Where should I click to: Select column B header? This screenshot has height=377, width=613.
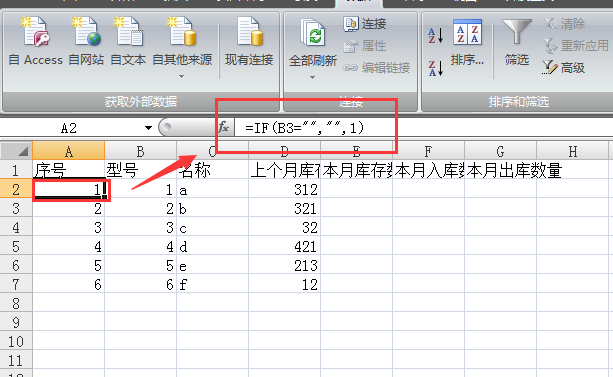click(x=140, y=151)
